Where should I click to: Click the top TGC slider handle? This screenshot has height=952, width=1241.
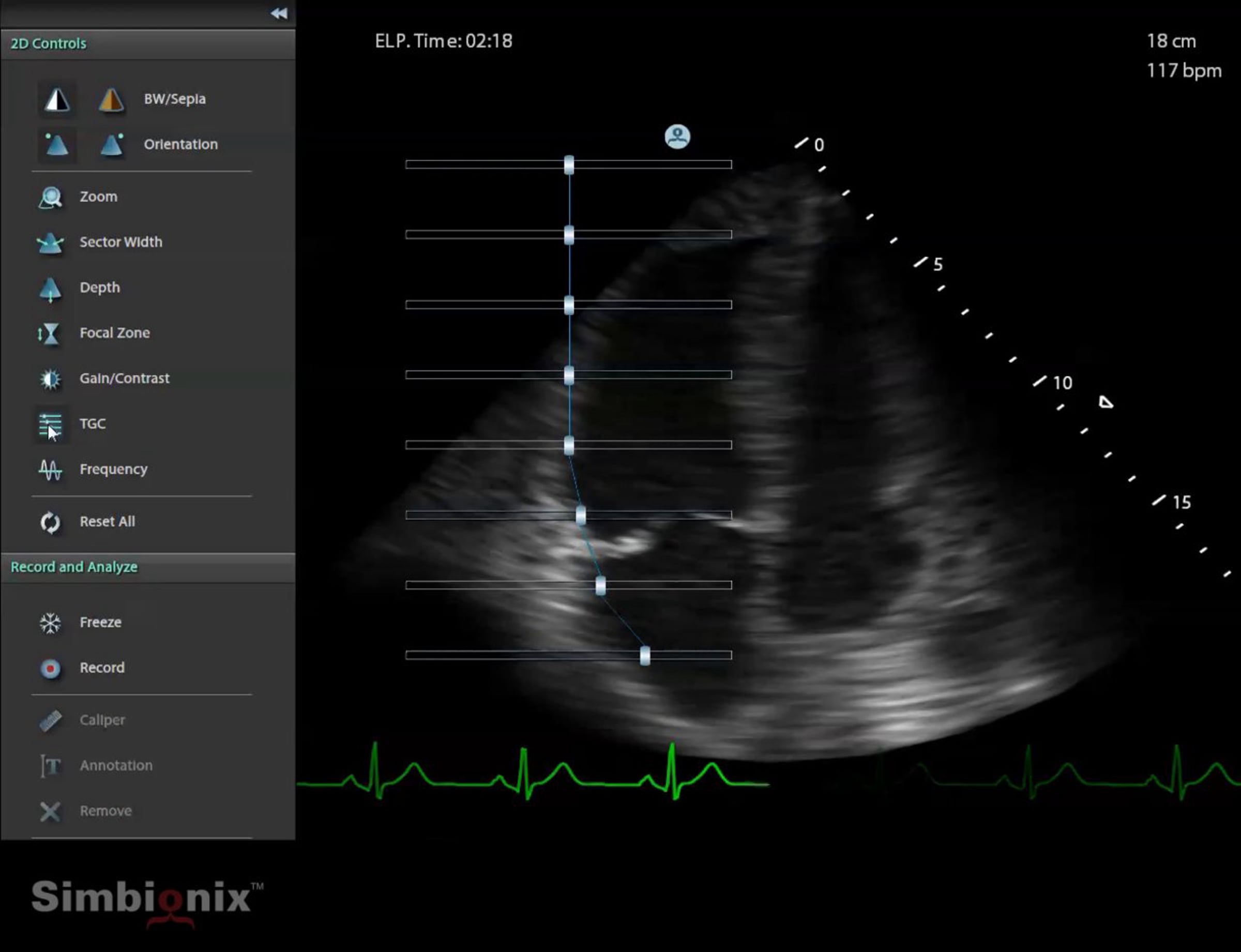click(x=569, y=165)
